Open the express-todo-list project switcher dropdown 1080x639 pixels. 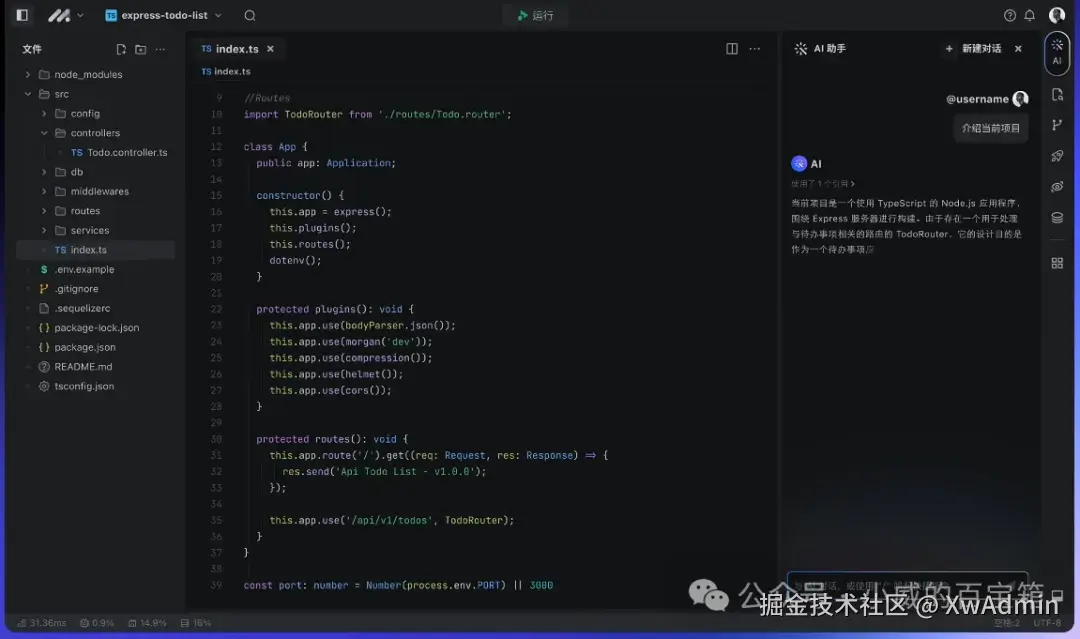163,15
